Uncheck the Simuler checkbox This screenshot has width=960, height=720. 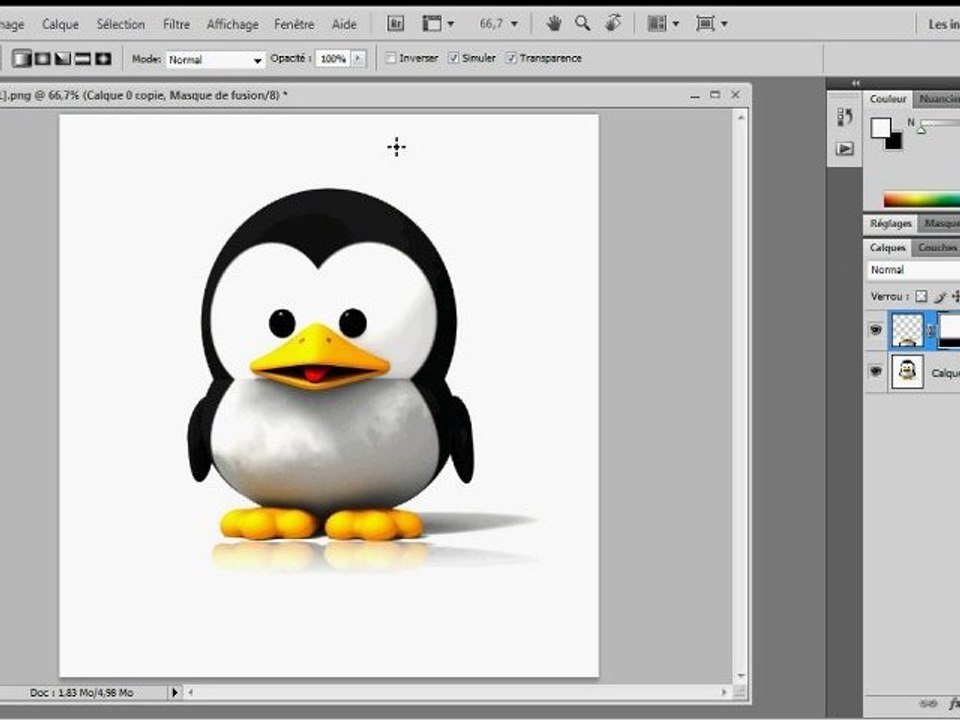[454, 58]
